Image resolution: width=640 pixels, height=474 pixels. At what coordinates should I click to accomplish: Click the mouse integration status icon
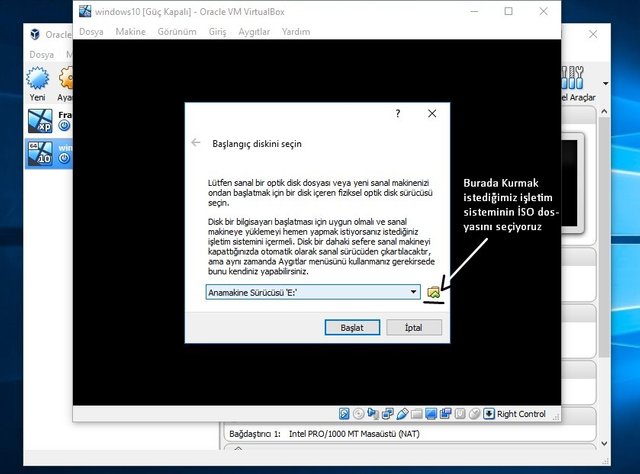(474, 414)
